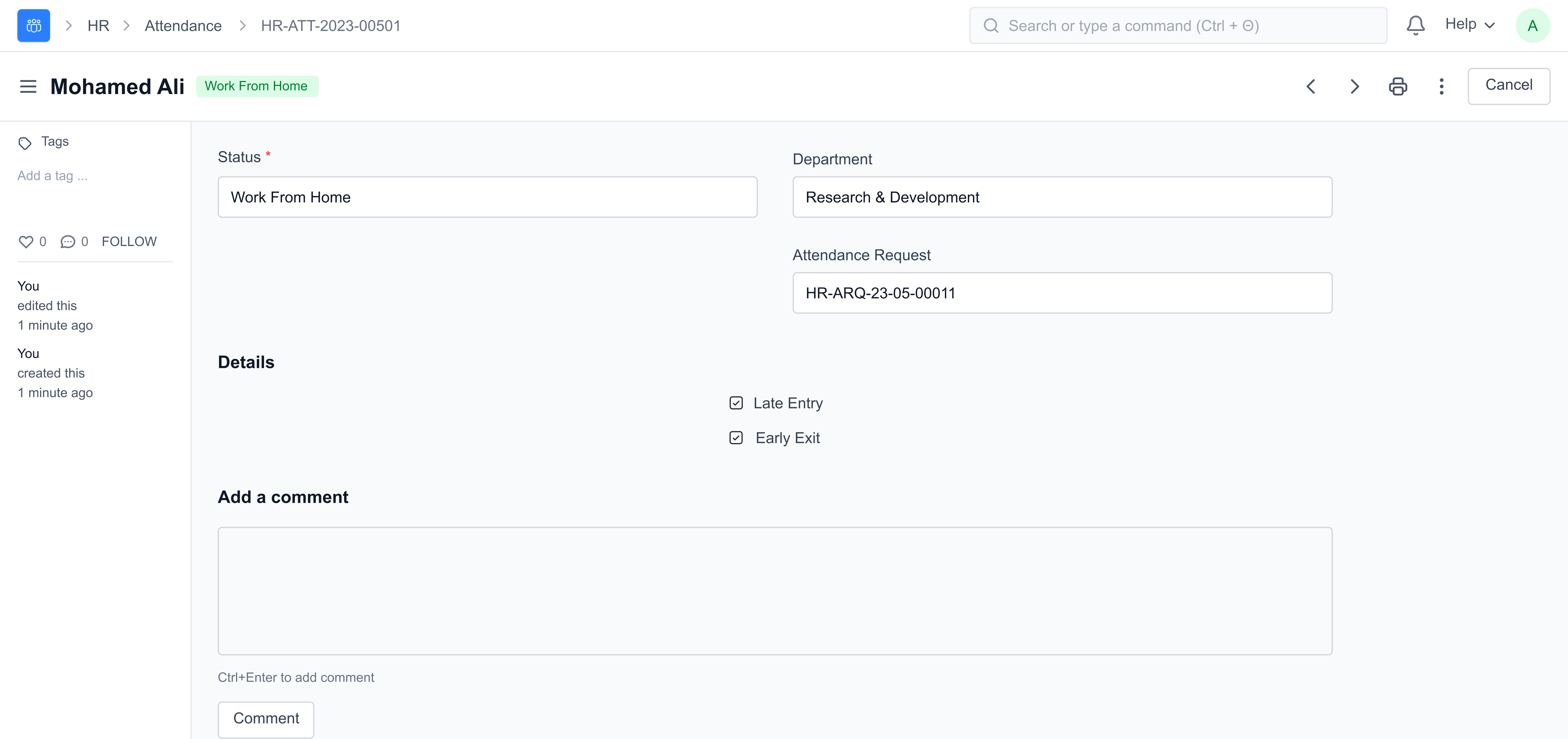Click the Cancel button

pyautogui.click(x=1508, y=85)
